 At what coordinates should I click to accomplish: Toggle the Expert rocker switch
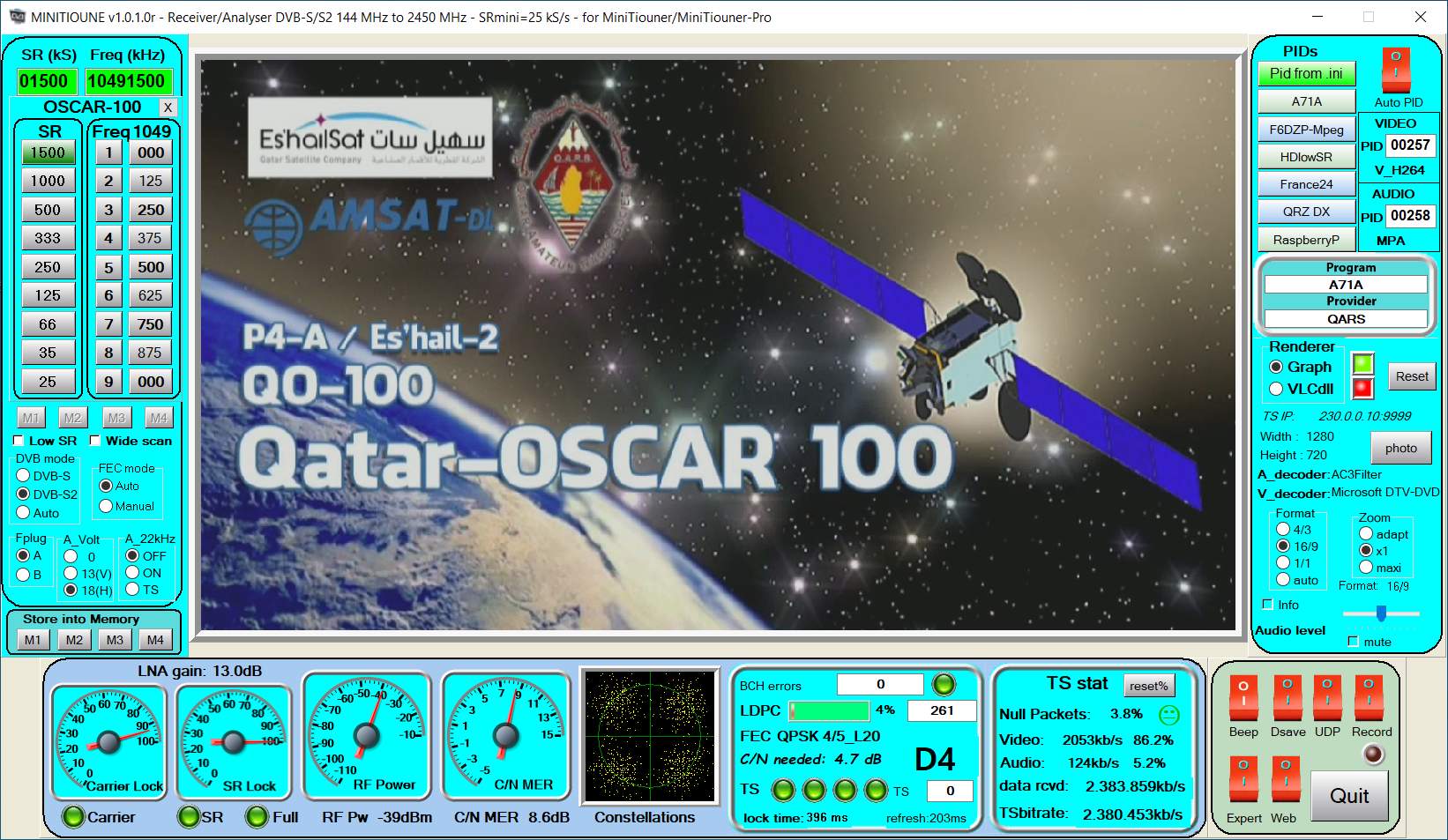[x=1243, y=779]
